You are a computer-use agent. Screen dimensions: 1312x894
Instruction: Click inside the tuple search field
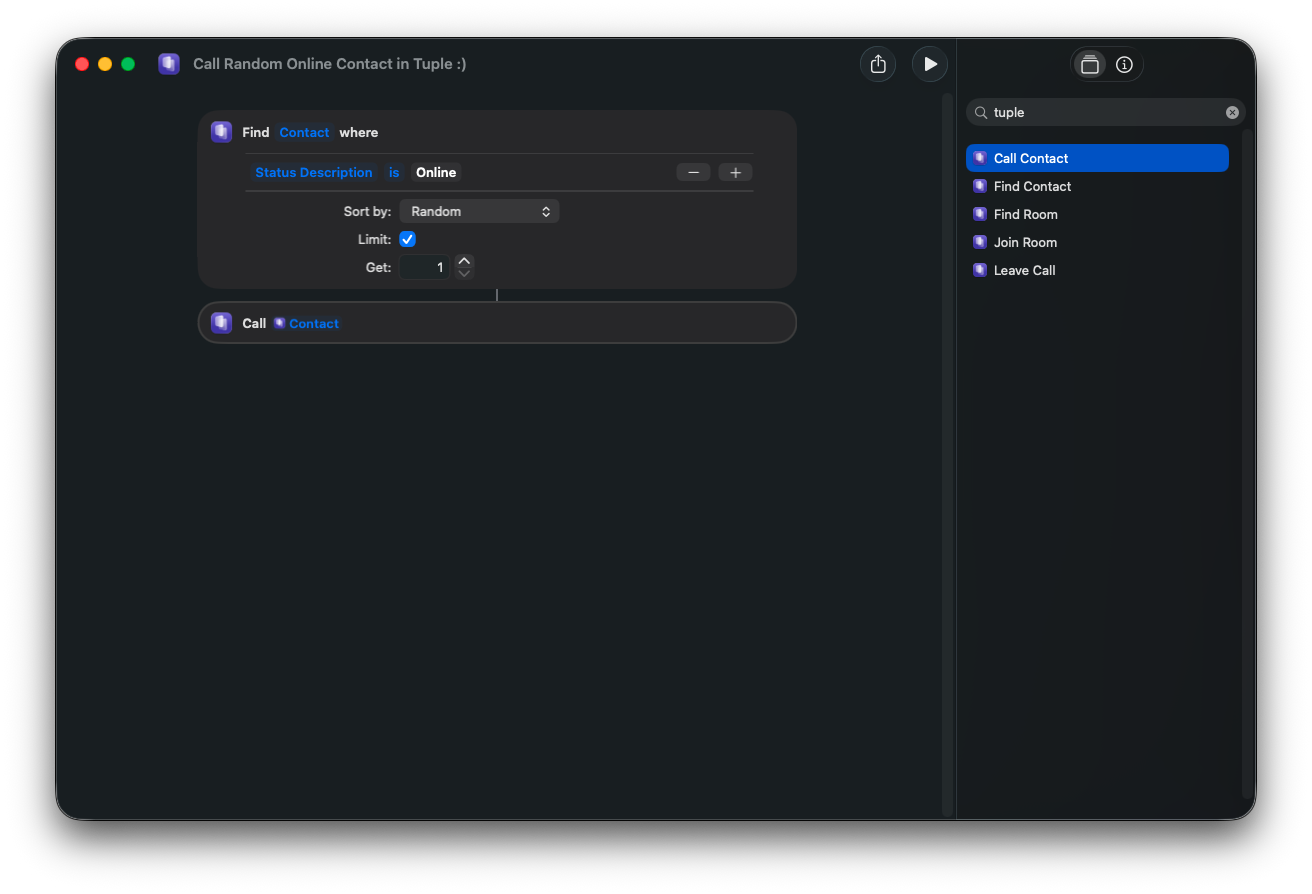click(1105, 113)
